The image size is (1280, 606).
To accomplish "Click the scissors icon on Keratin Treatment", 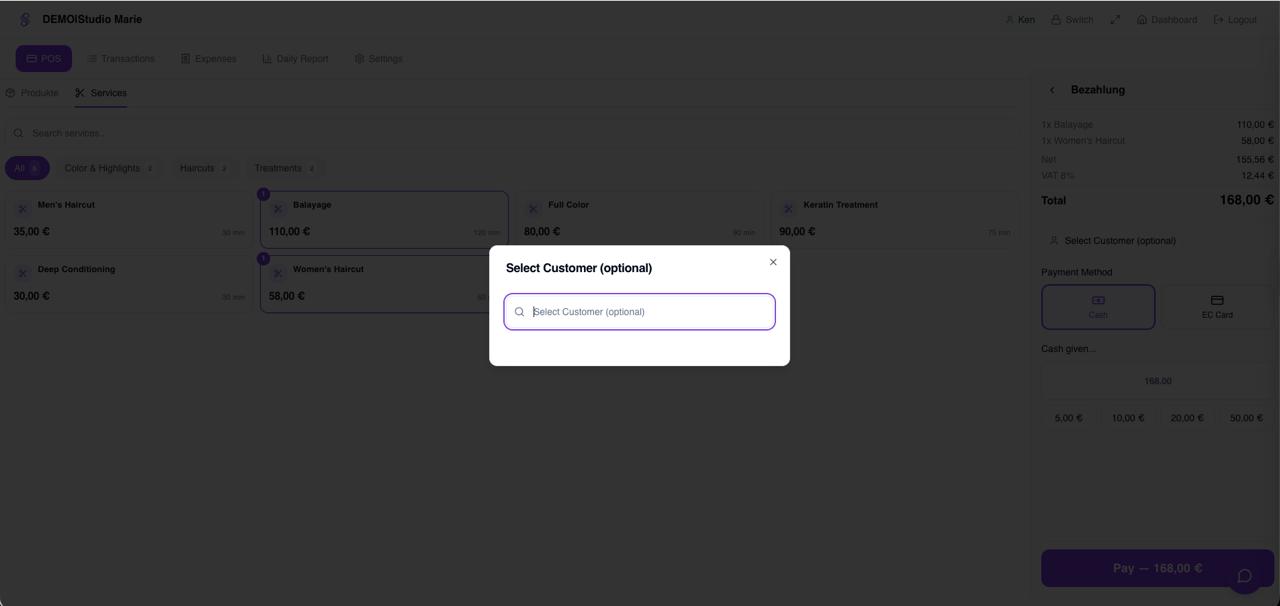I will point(788,208).
